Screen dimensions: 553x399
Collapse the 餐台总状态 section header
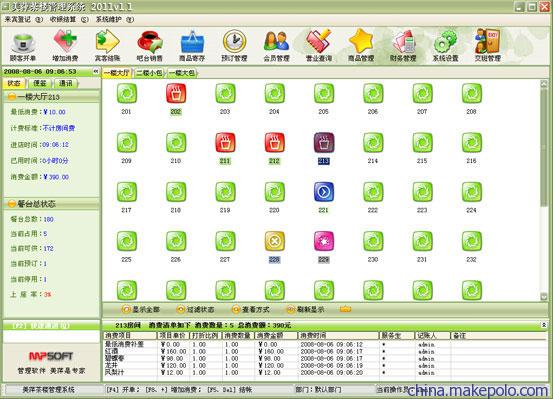51,204
